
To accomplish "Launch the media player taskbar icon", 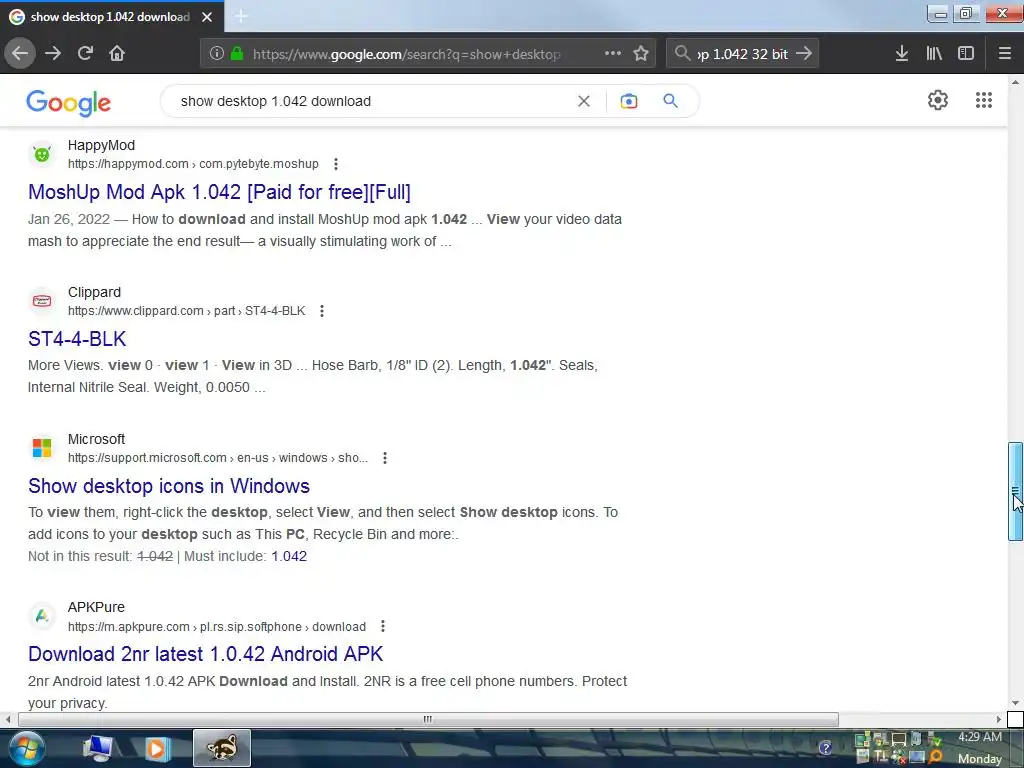I will click(157, 748).
